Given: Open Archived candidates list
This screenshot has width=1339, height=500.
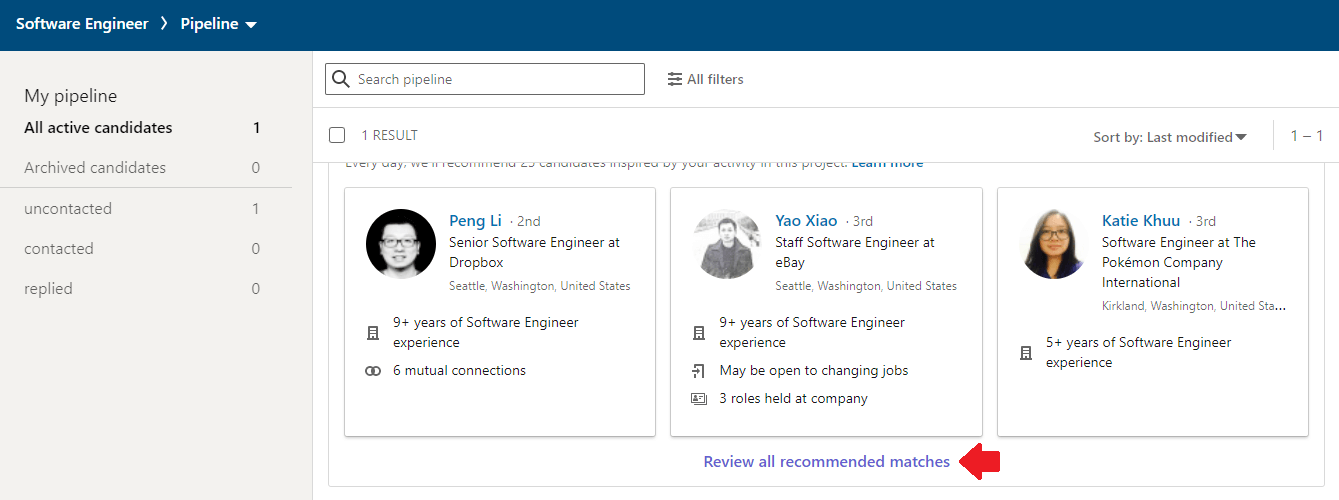Looking at the screenshot, I should pos(142,168).
